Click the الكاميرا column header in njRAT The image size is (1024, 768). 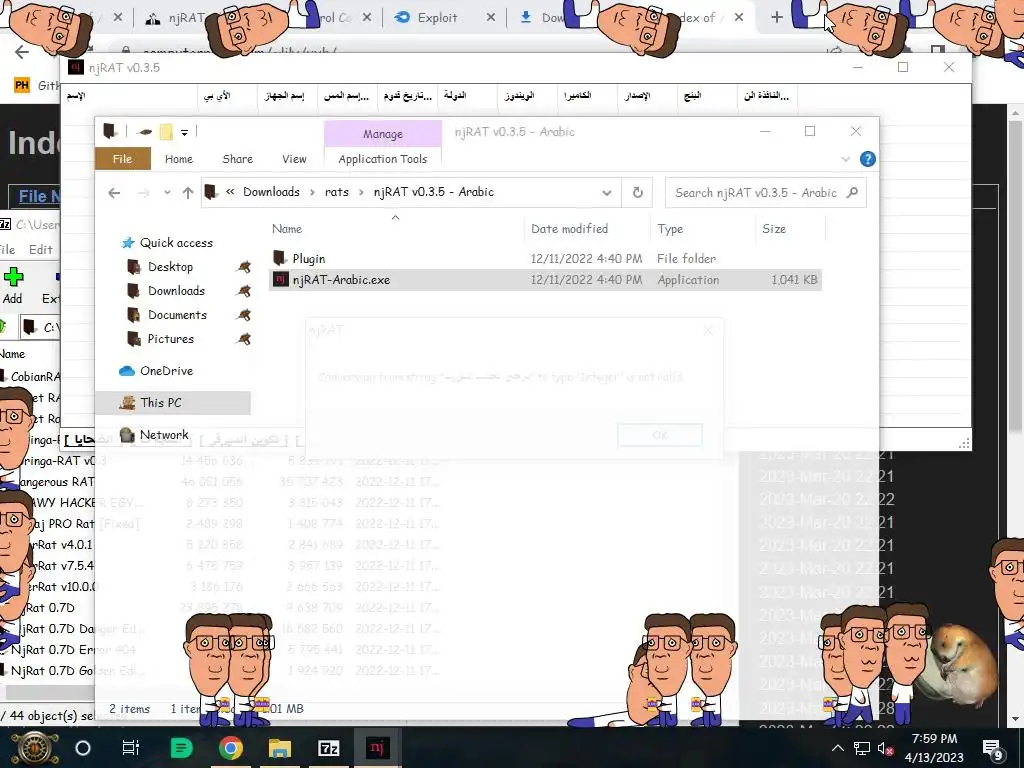point(577,95)
